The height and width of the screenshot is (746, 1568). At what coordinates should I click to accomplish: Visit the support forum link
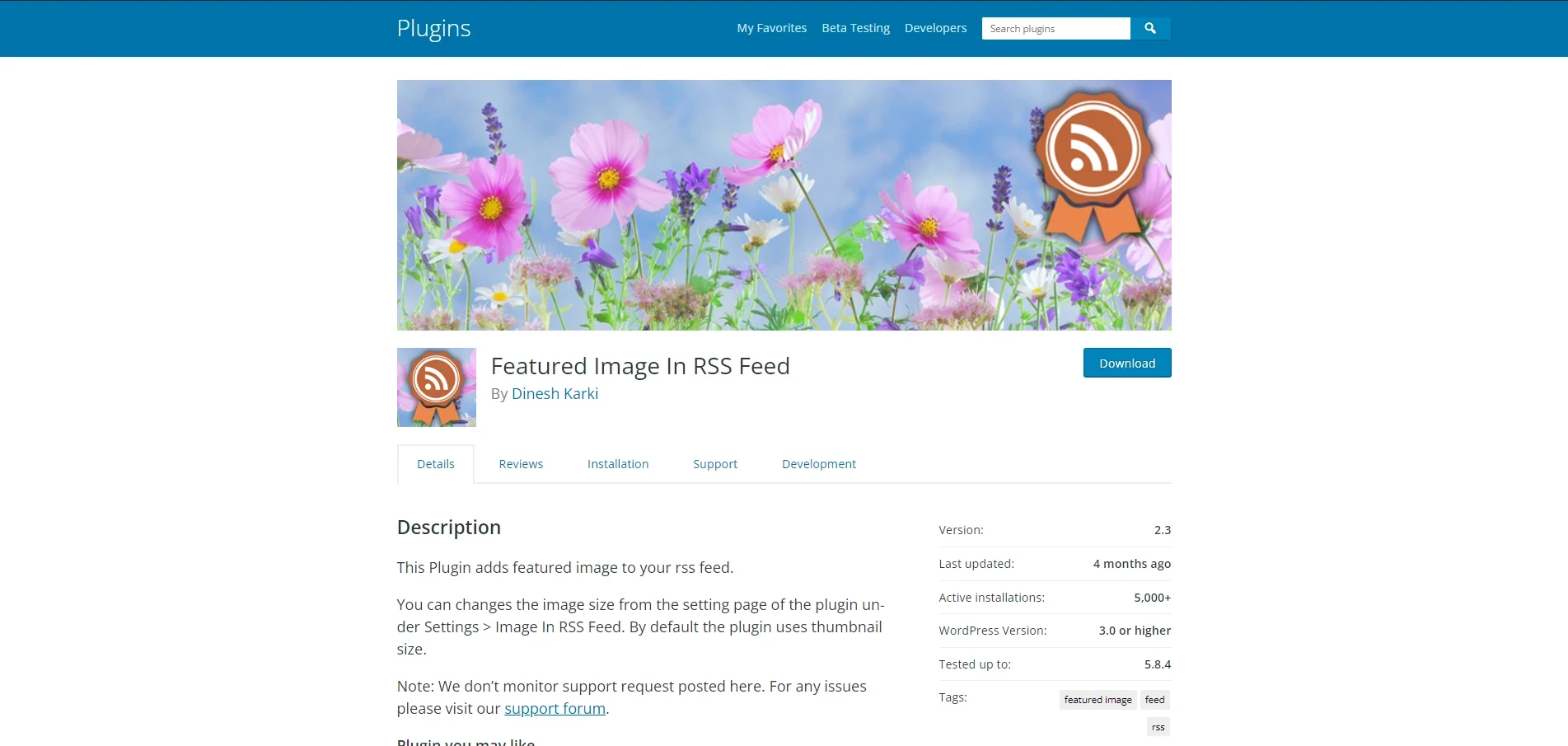[554, 707]
